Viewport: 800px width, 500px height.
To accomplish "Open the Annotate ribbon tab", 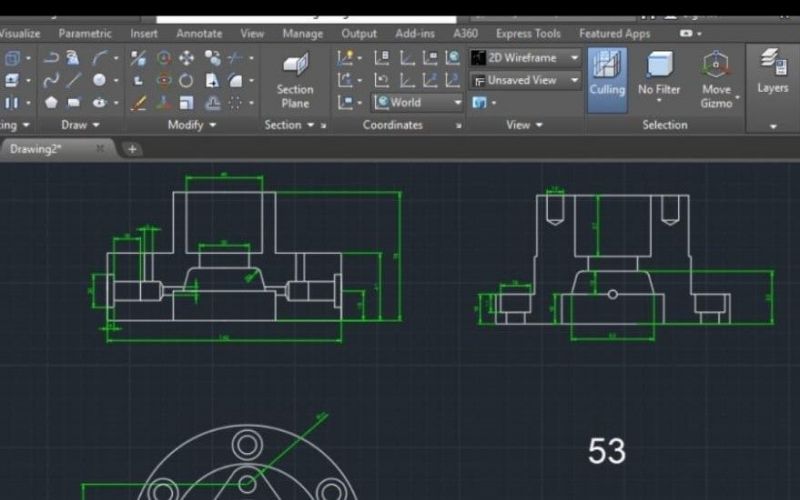I will 198,33.
